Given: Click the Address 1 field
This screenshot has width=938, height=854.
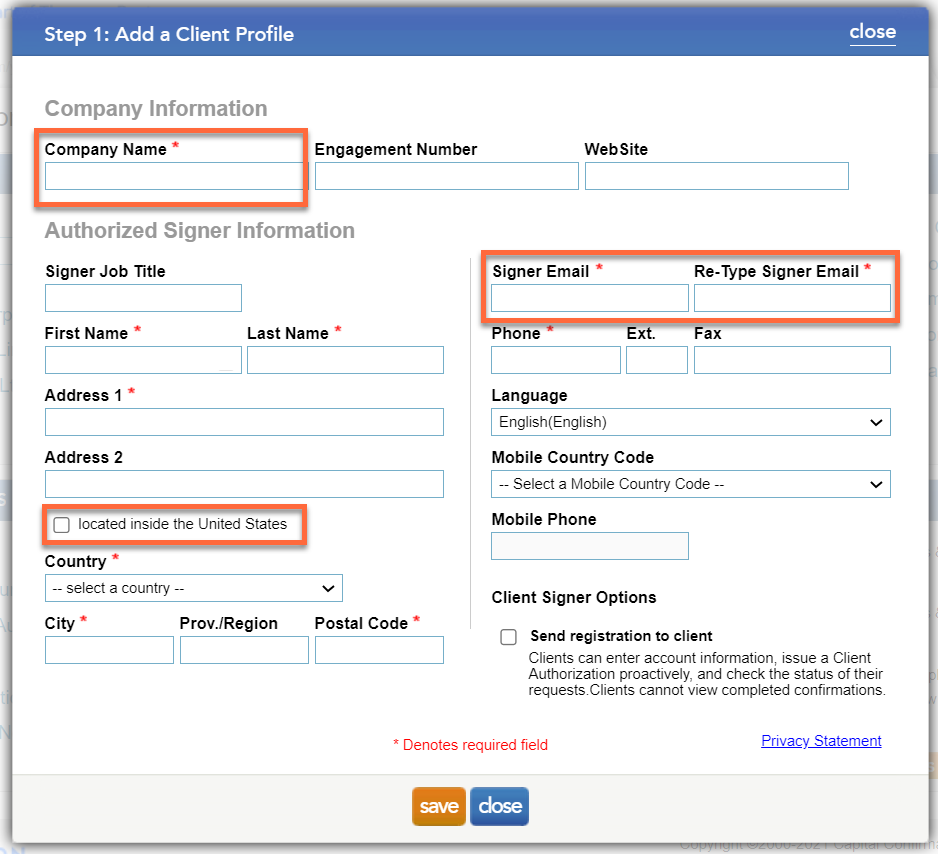Looking at the screenshot, I should [244, 422].
